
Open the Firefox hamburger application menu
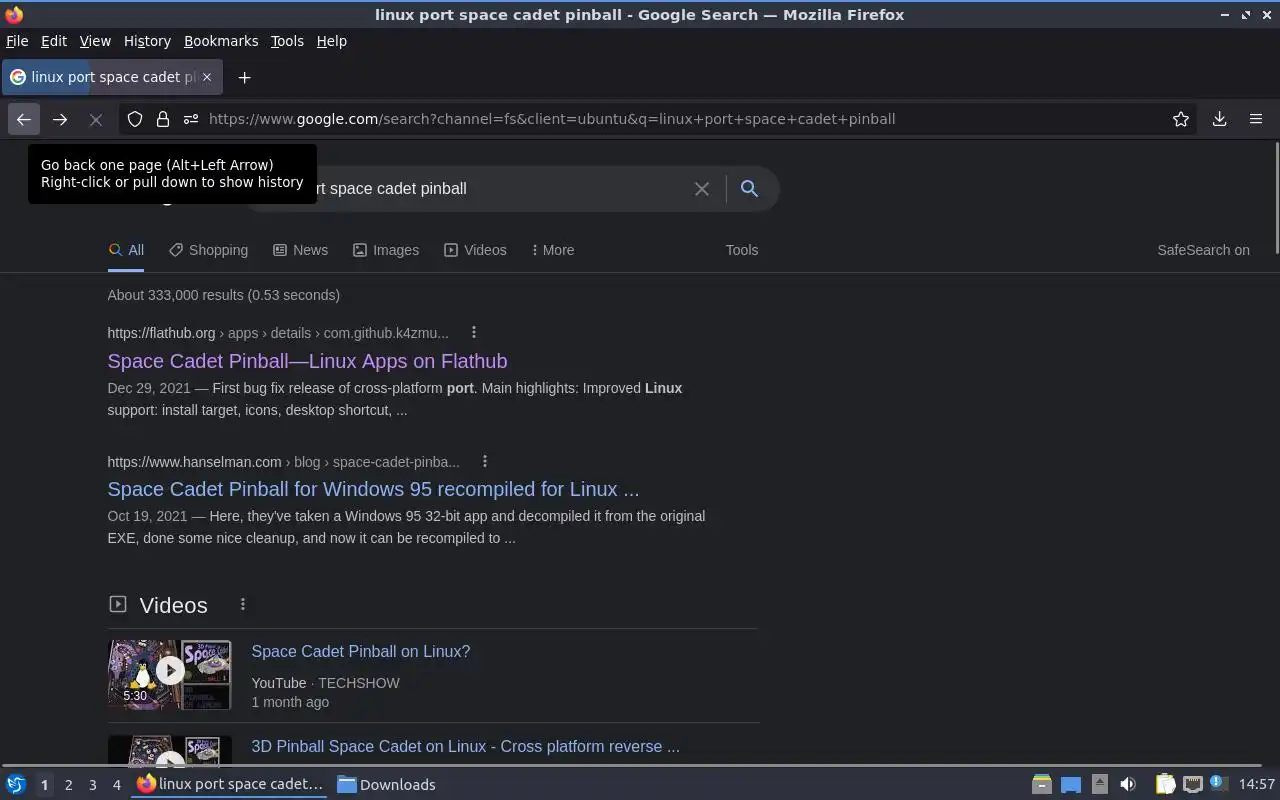(1256, 119)
